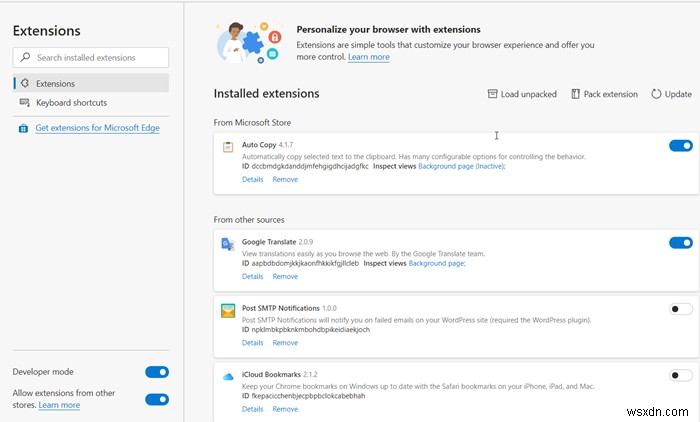
Task: Click the Google Translate extension icon
Action: point(228,243)
